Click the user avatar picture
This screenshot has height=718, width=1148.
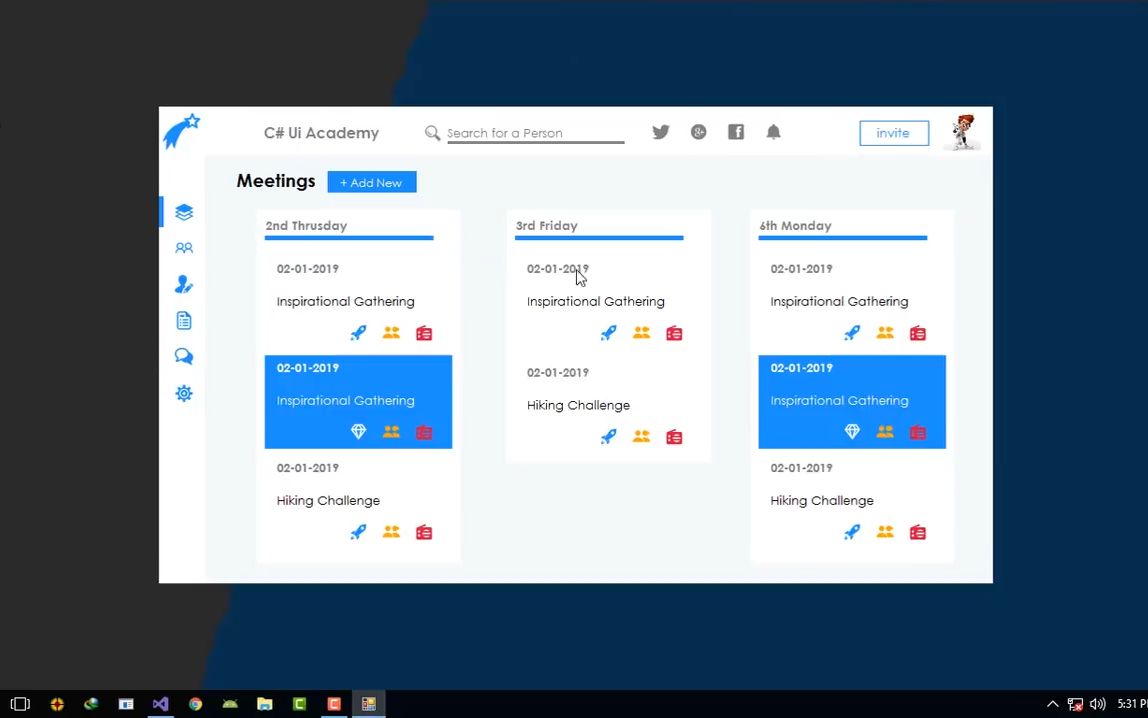click(x=962, y=132)
